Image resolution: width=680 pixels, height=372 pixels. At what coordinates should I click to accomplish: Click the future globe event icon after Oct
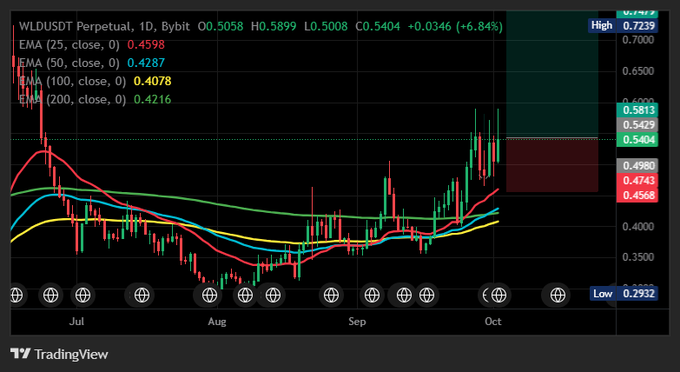point(557,295)
